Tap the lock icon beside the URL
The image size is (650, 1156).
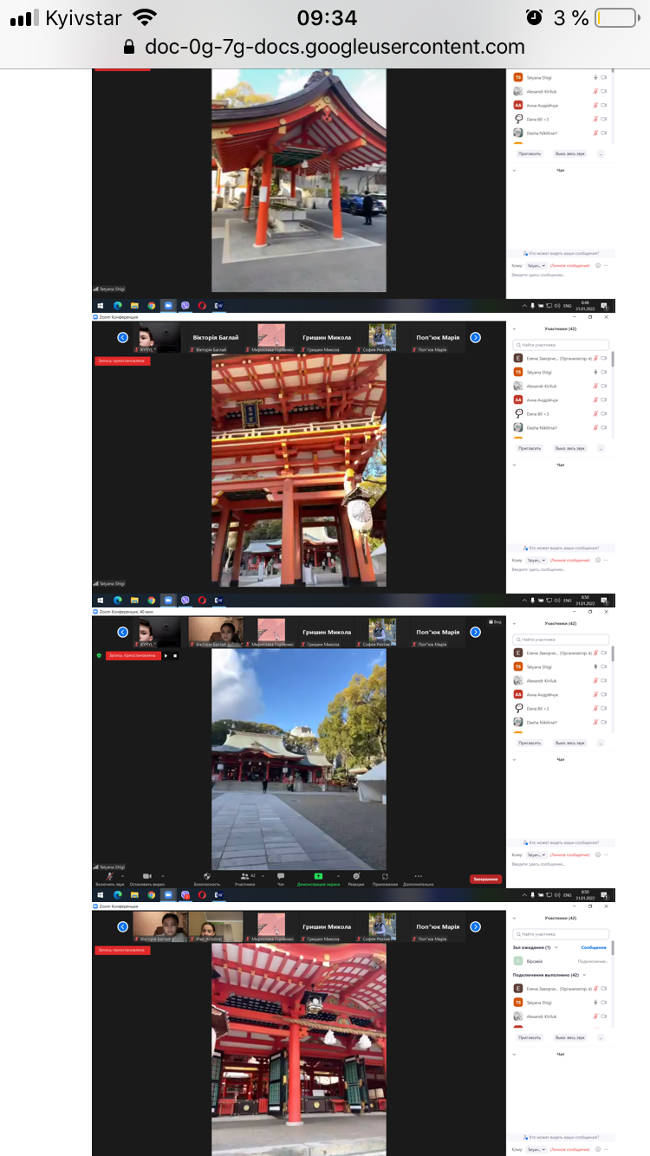click(x=129, y=47)
